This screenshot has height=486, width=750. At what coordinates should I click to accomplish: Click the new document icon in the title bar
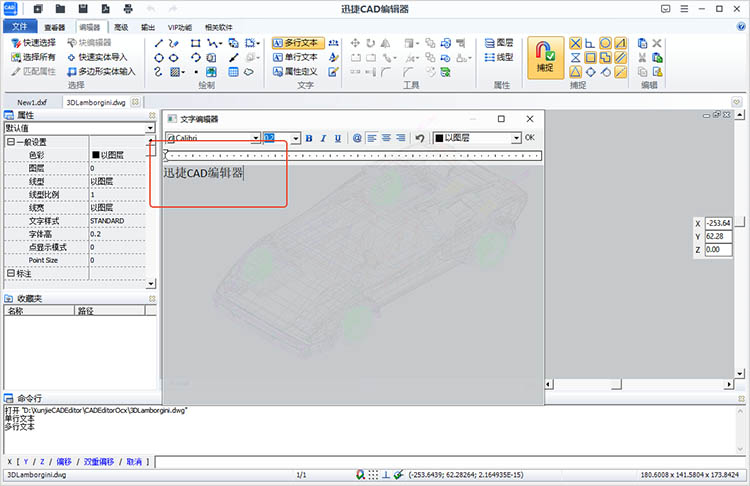pyautogui.click(x=38, y=9)
